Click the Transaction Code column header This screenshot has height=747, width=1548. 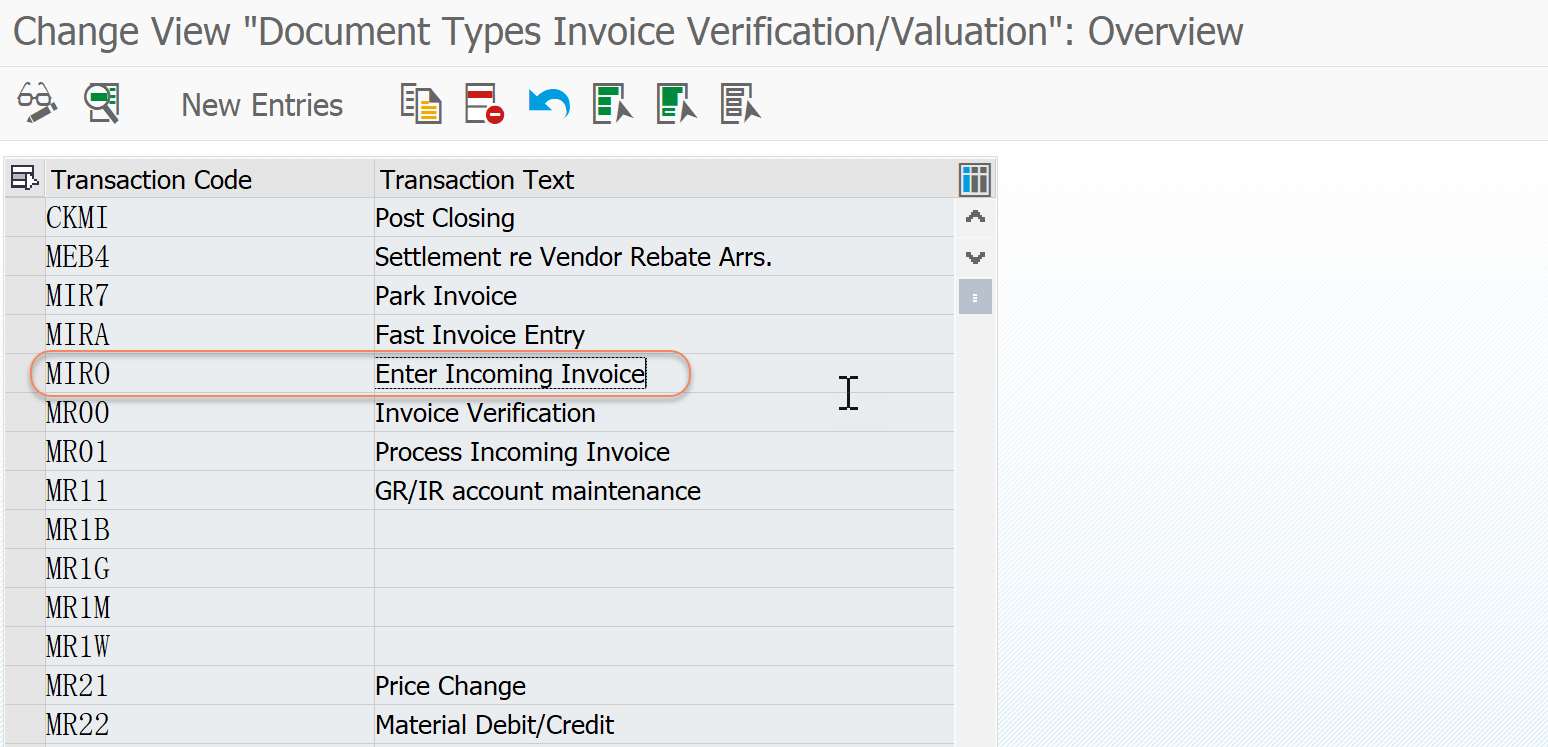151,179
